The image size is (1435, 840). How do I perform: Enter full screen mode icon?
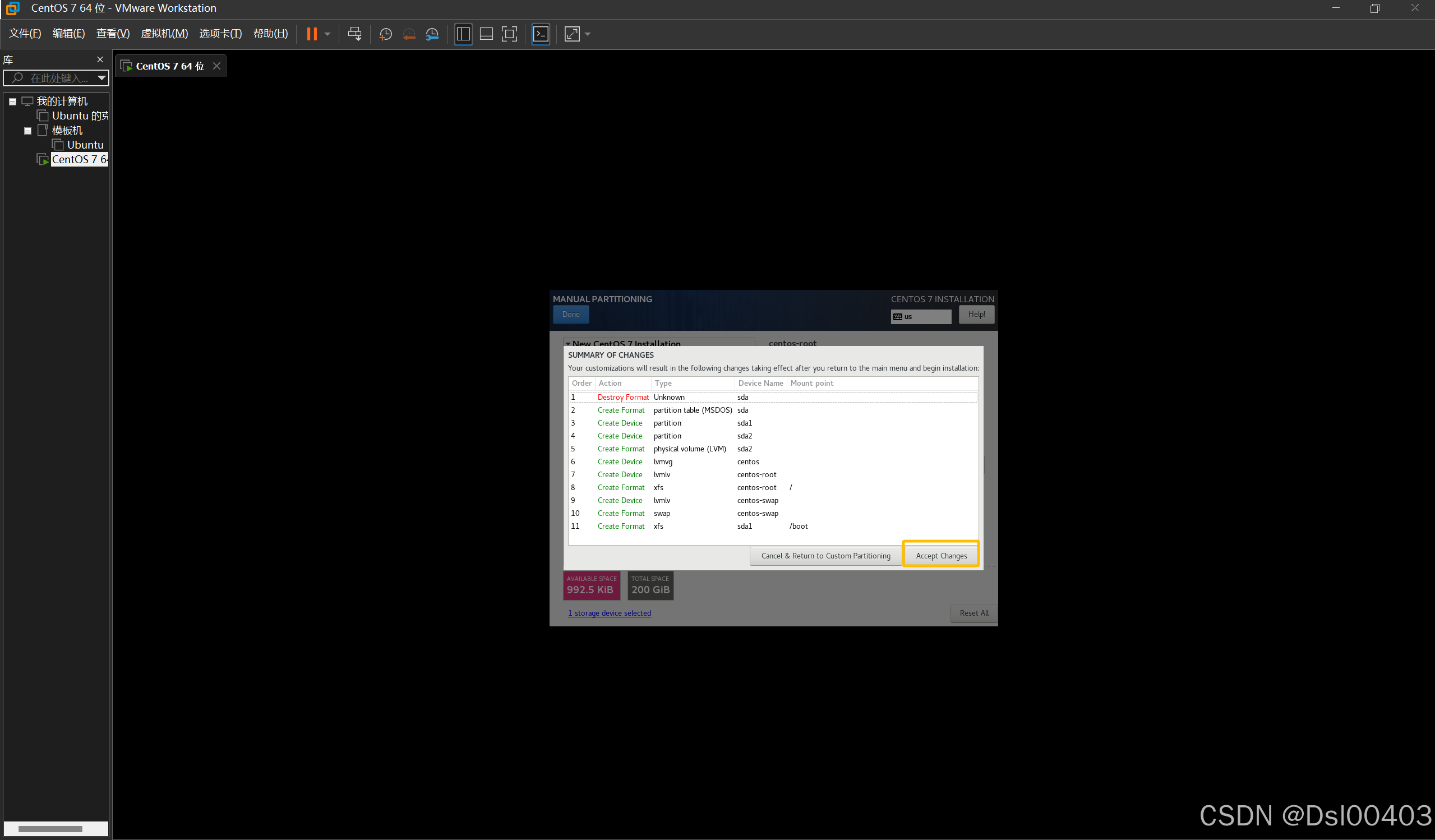[x=509, y=34]
